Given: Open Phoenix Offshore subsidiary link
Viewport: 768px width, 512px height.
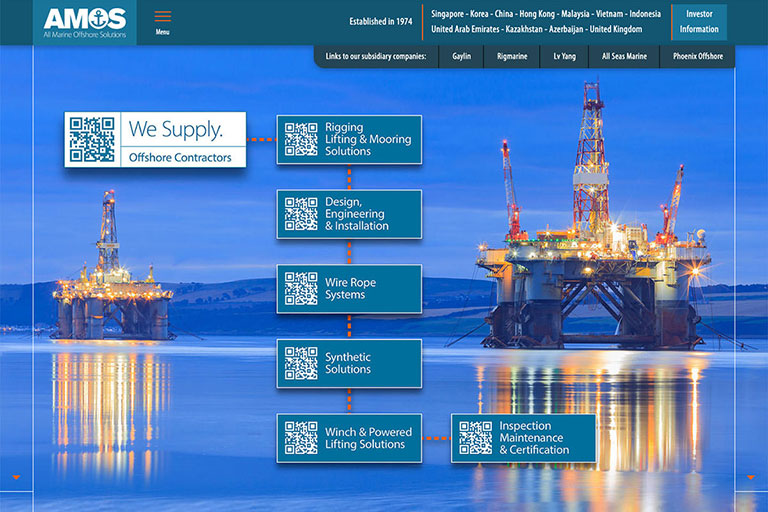Looking at the screenshot, I should pyautogui.click(x=697, y=56).
